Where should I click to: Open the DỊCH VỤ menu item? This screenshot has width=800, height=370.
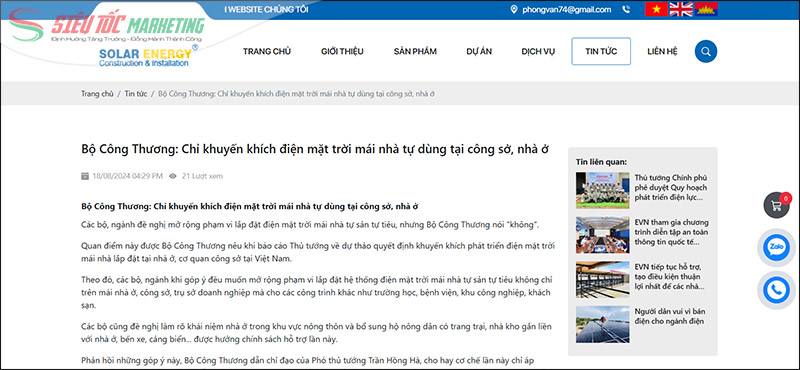pyautogui.click(x=538, y=52)
